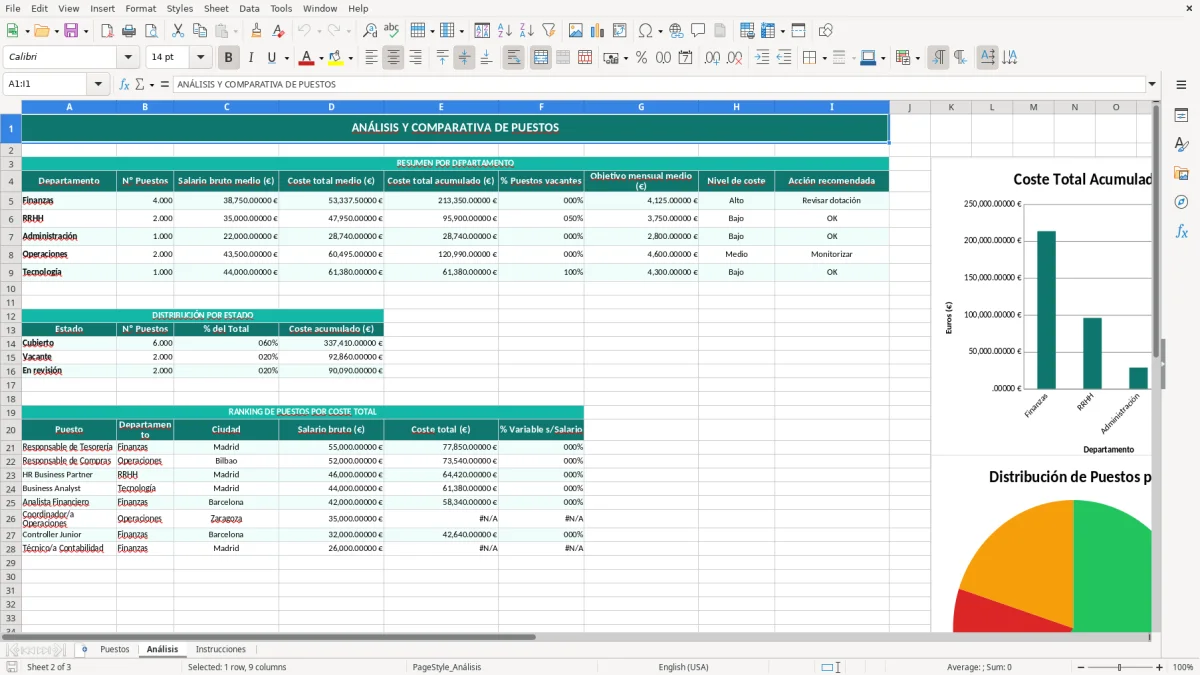Toggle Align Left
This screenshot has width=1200, height=675.
pyautogui.click(x=371, y=58)
